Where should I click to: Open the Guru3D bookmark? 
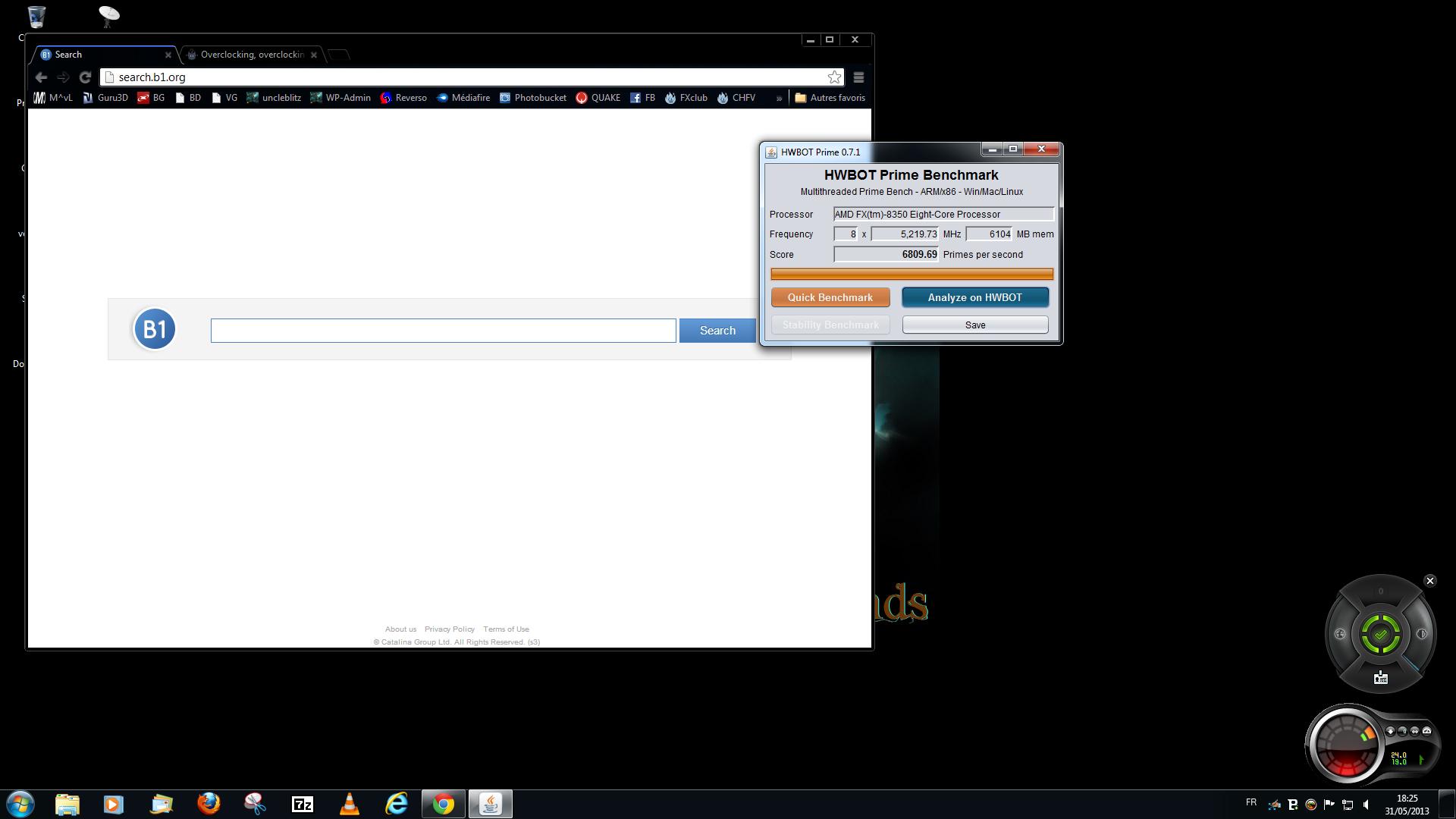pyautogui.click(x=105, y=98)
